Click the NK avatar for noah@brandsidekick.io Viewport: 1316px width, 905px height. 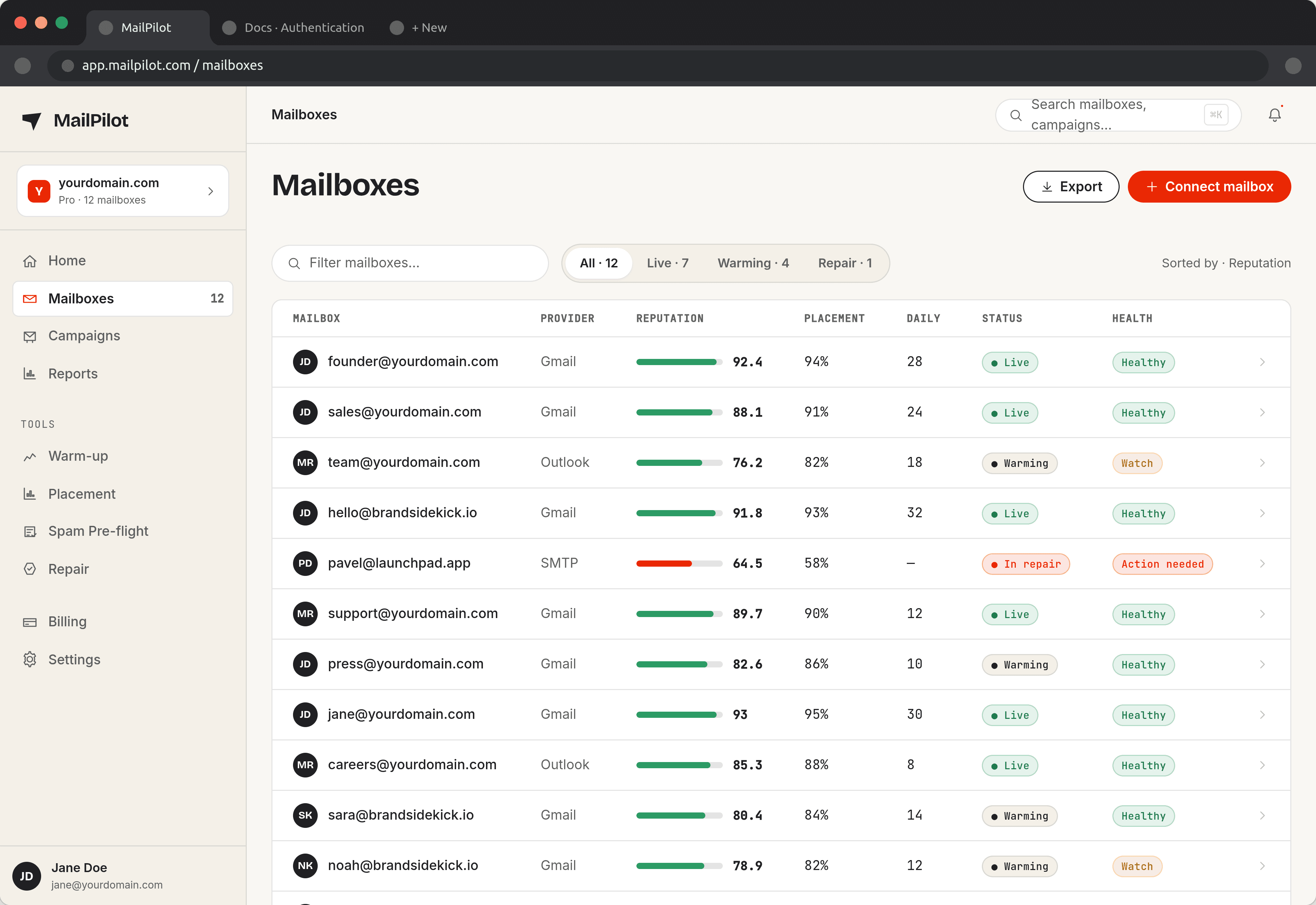[x=305, y=865]
